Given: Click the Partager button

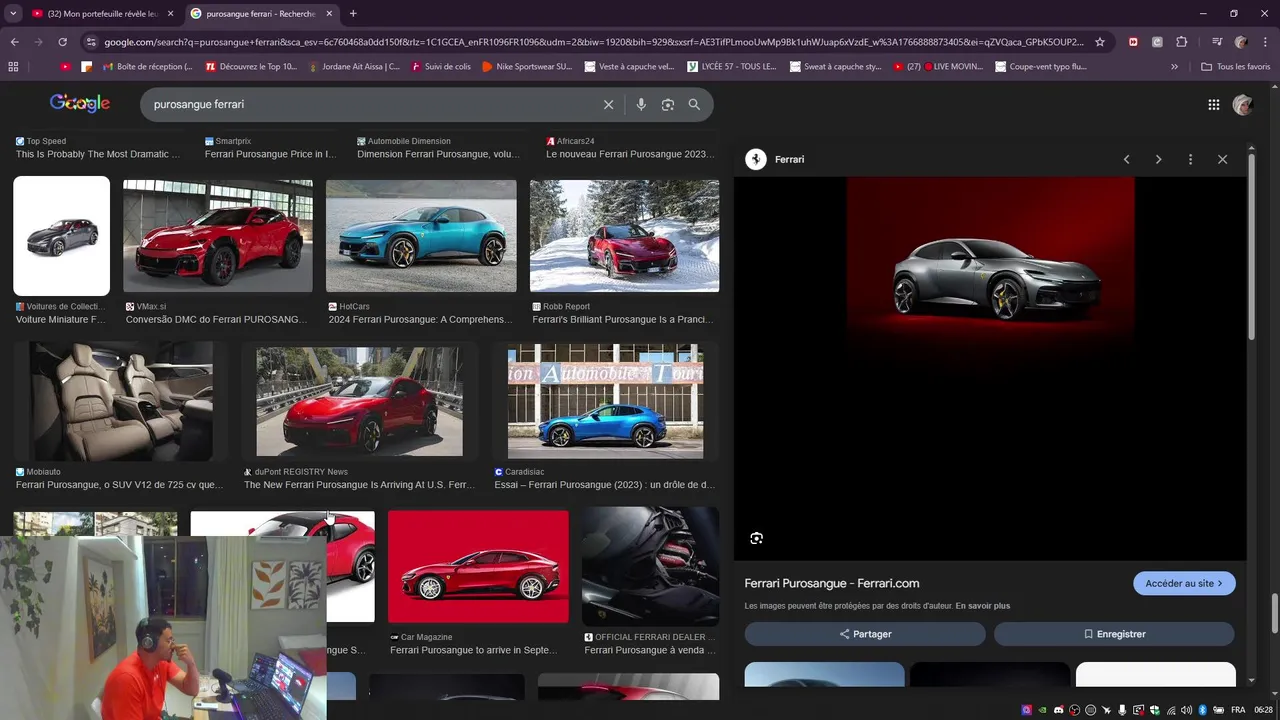Looking at the screenshot, I should tap(865, 634).
